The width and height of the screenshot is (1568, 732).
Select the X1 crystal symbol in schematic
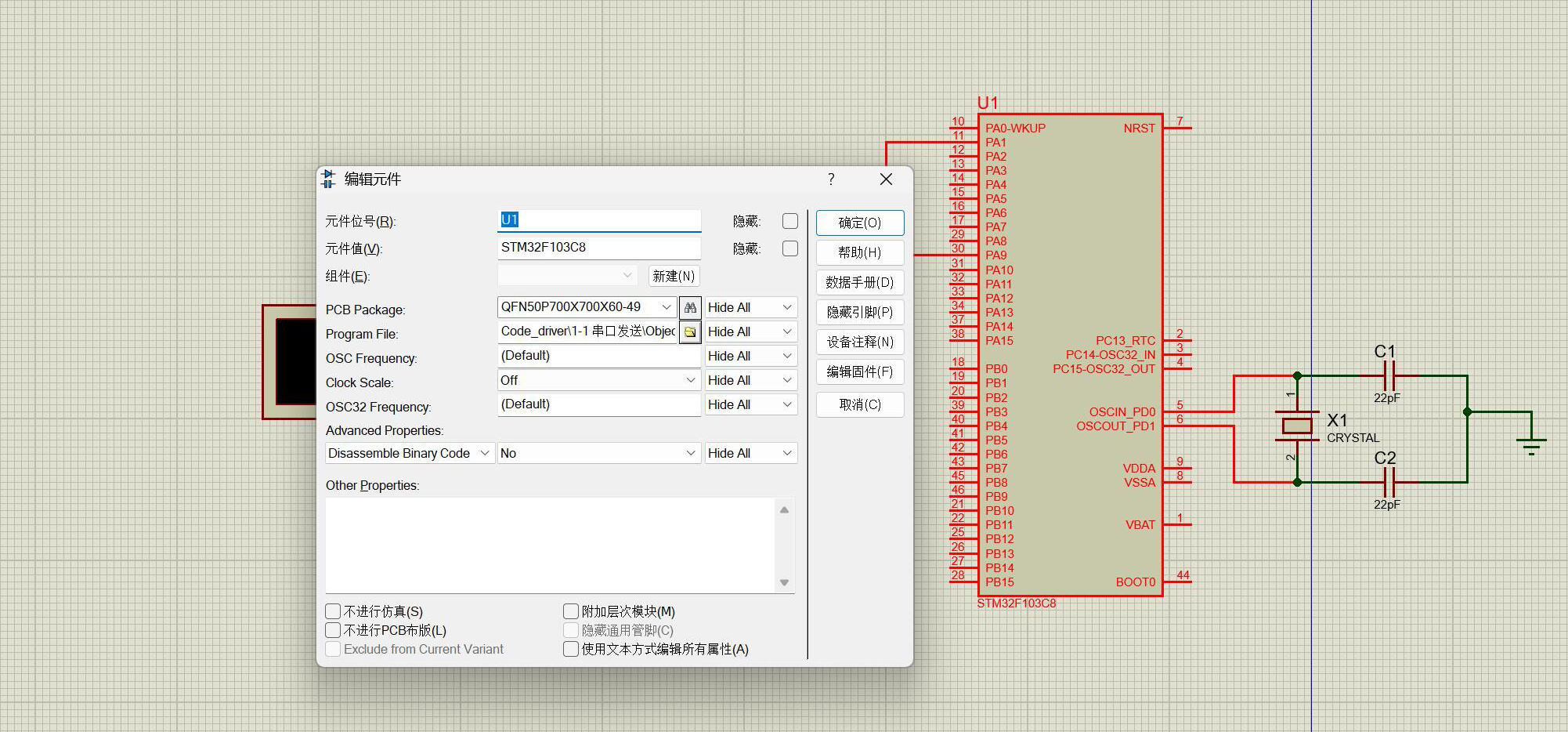click(1297, 426)
